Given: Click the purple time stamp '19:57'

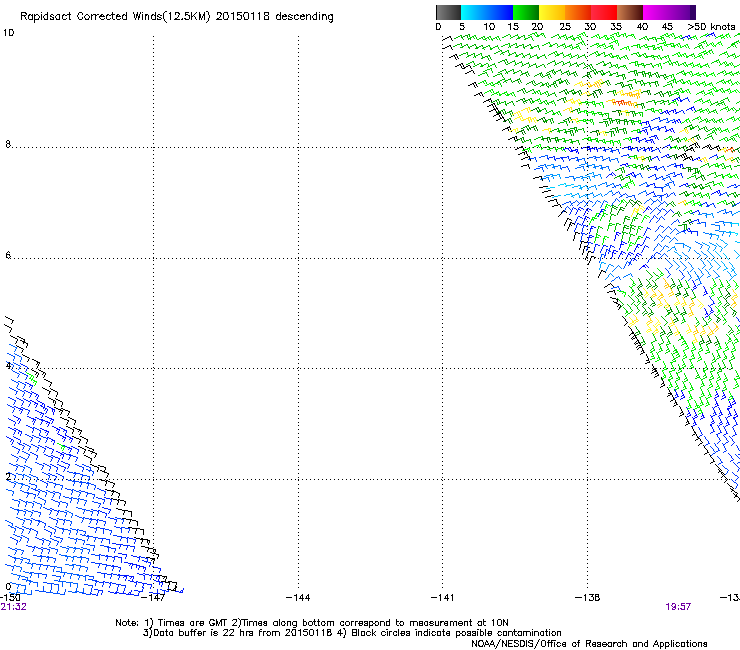Looking at the screenshot, I should (x=678, y=607).
